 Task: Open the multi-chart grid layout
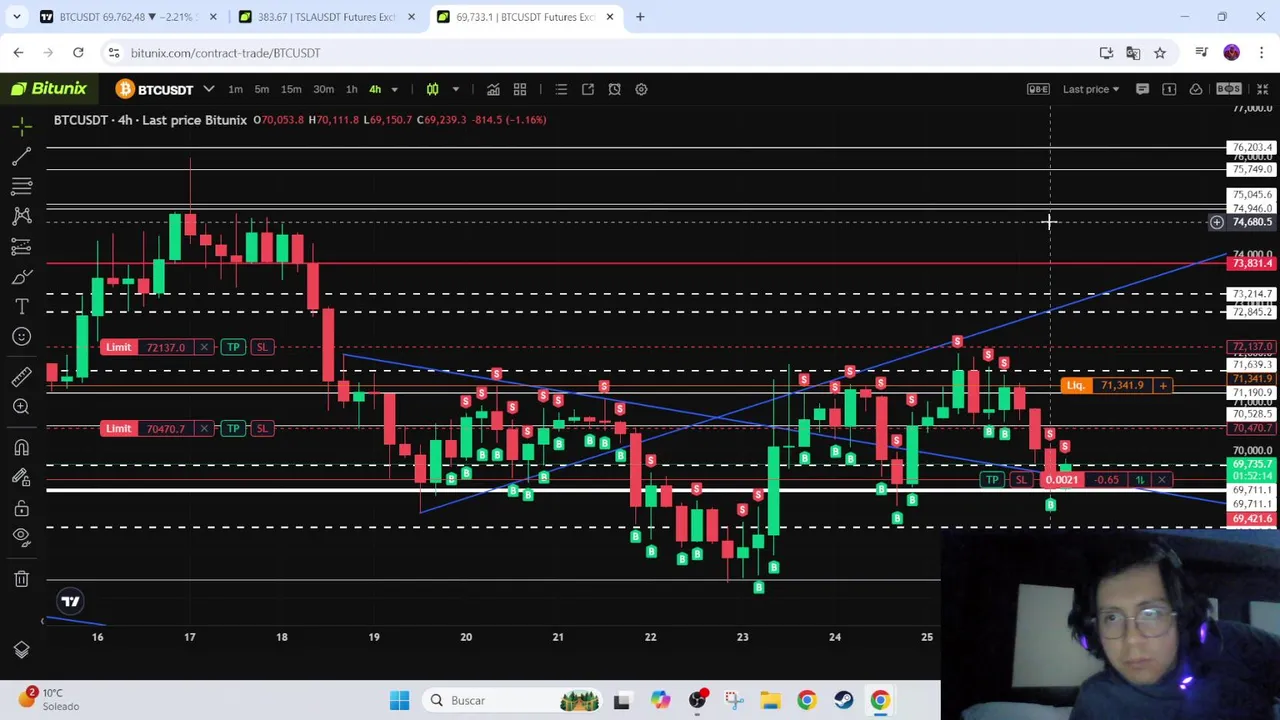click(x=520, y=89)
